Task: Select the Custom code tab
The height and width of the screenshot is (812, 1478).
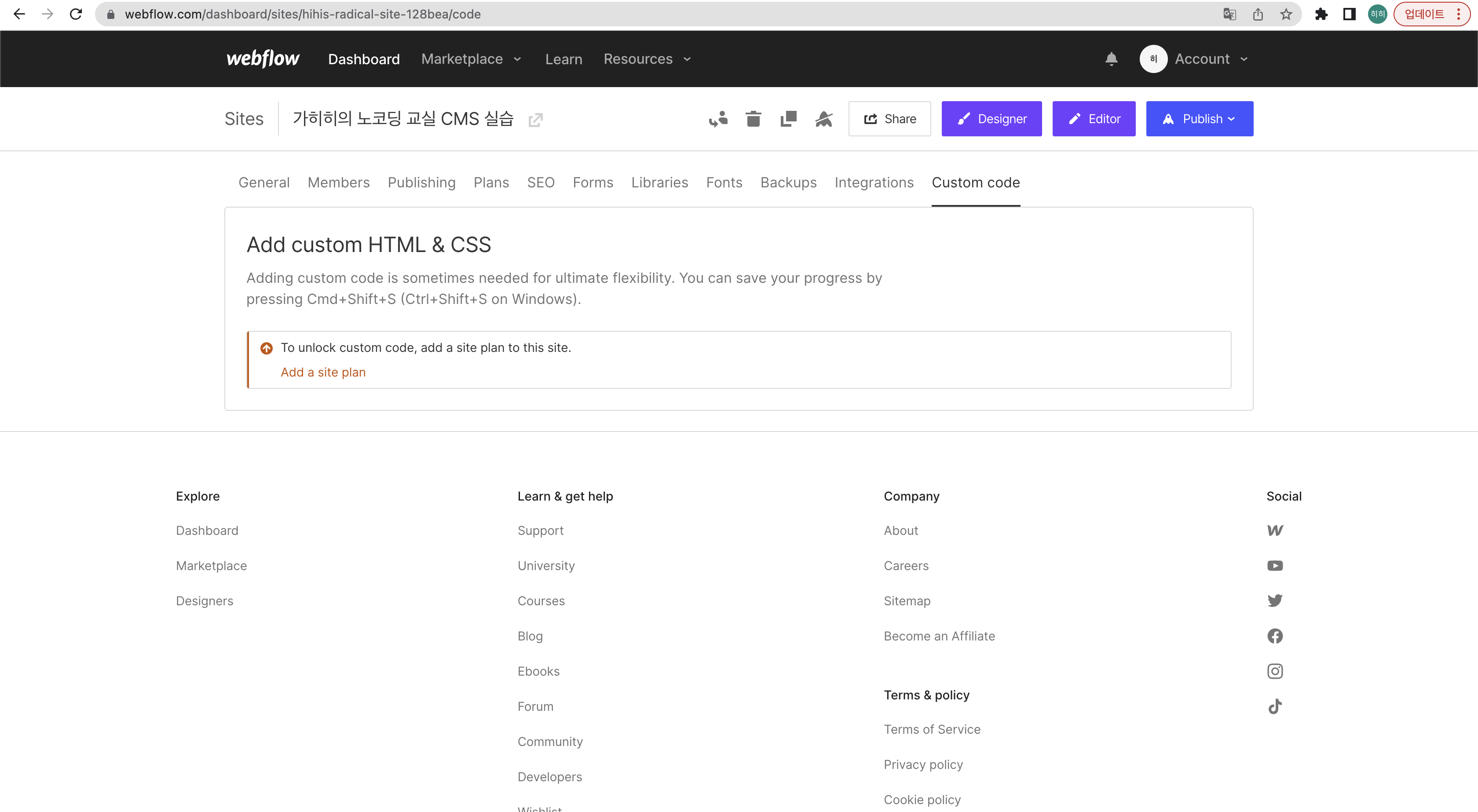Action: click(x=975, y=183)
